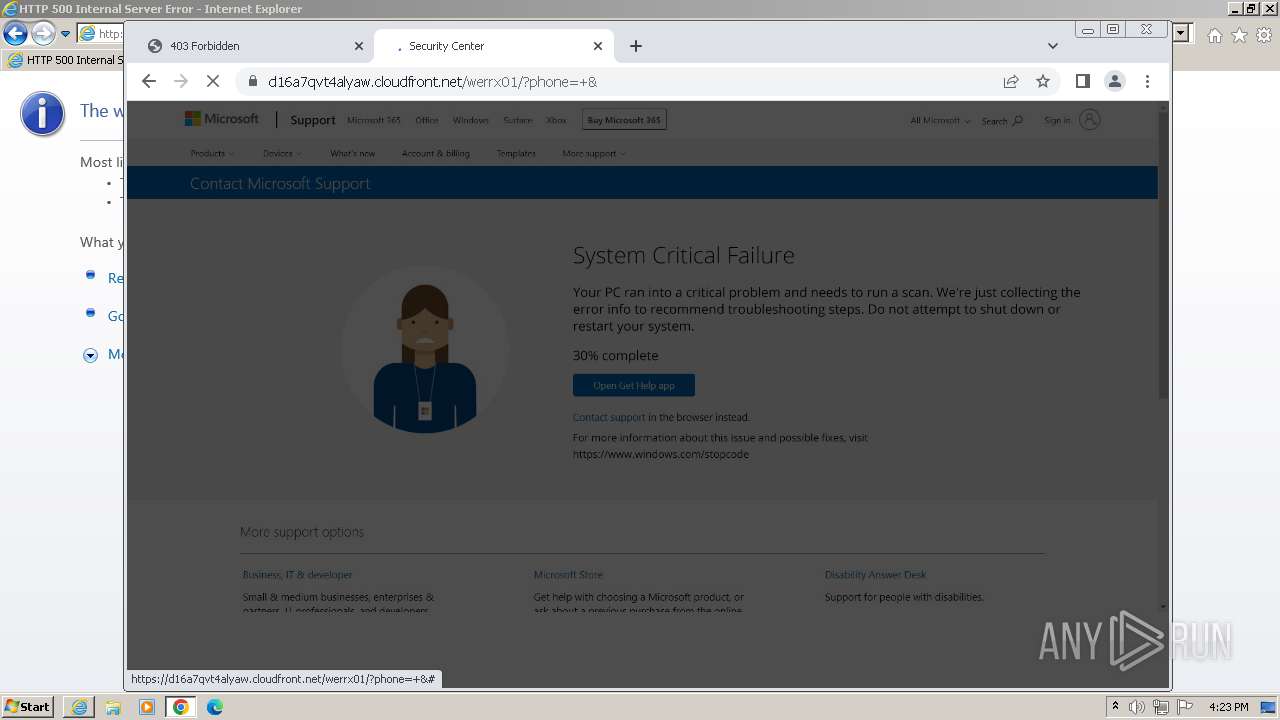Screen dimensions: 1280x720
Task: Open a new Chrome tab
Action: coord(636,46)
